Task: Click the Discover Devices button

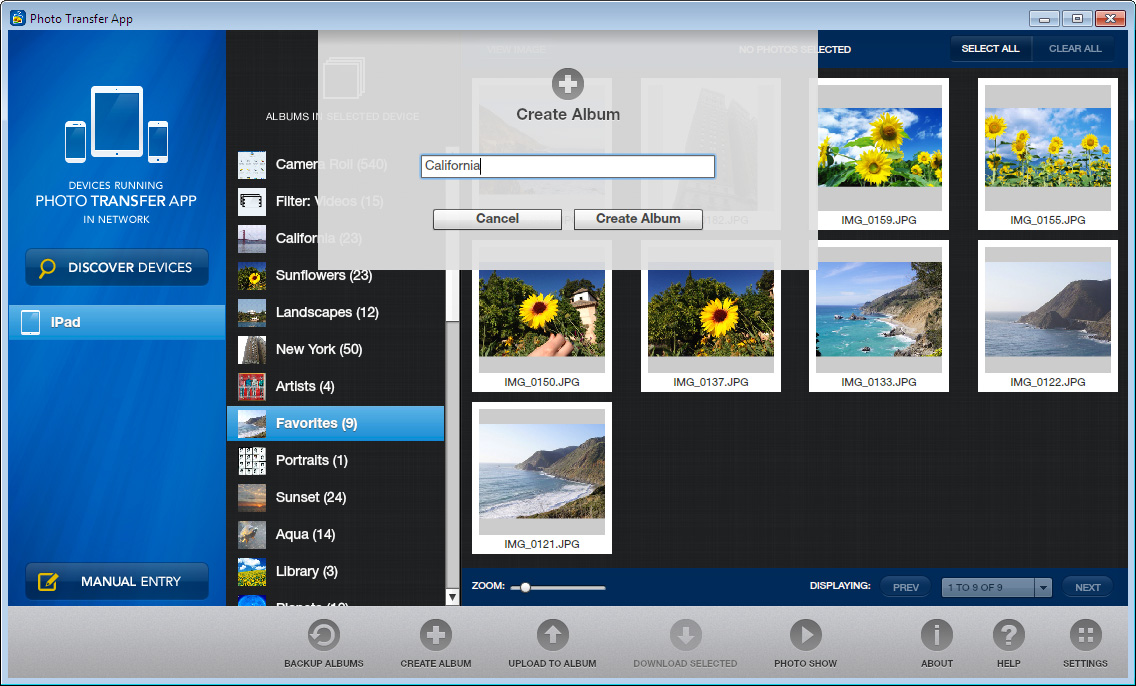Action: (x=117, y=267)
